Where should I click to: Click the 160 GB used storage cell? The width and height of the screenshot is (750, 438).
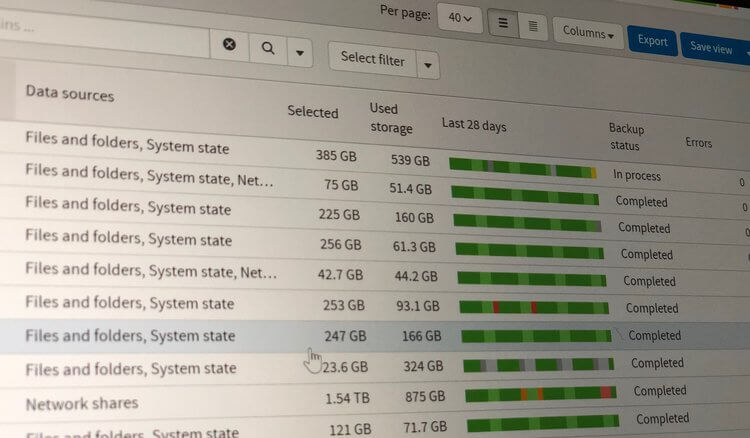(414, 218)
